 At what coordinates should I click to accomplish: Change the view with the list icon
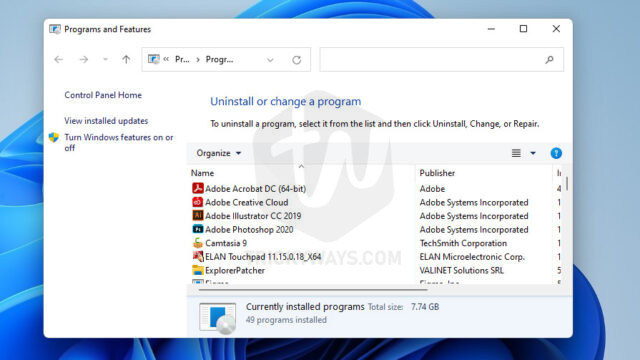[x=516, y=153]
